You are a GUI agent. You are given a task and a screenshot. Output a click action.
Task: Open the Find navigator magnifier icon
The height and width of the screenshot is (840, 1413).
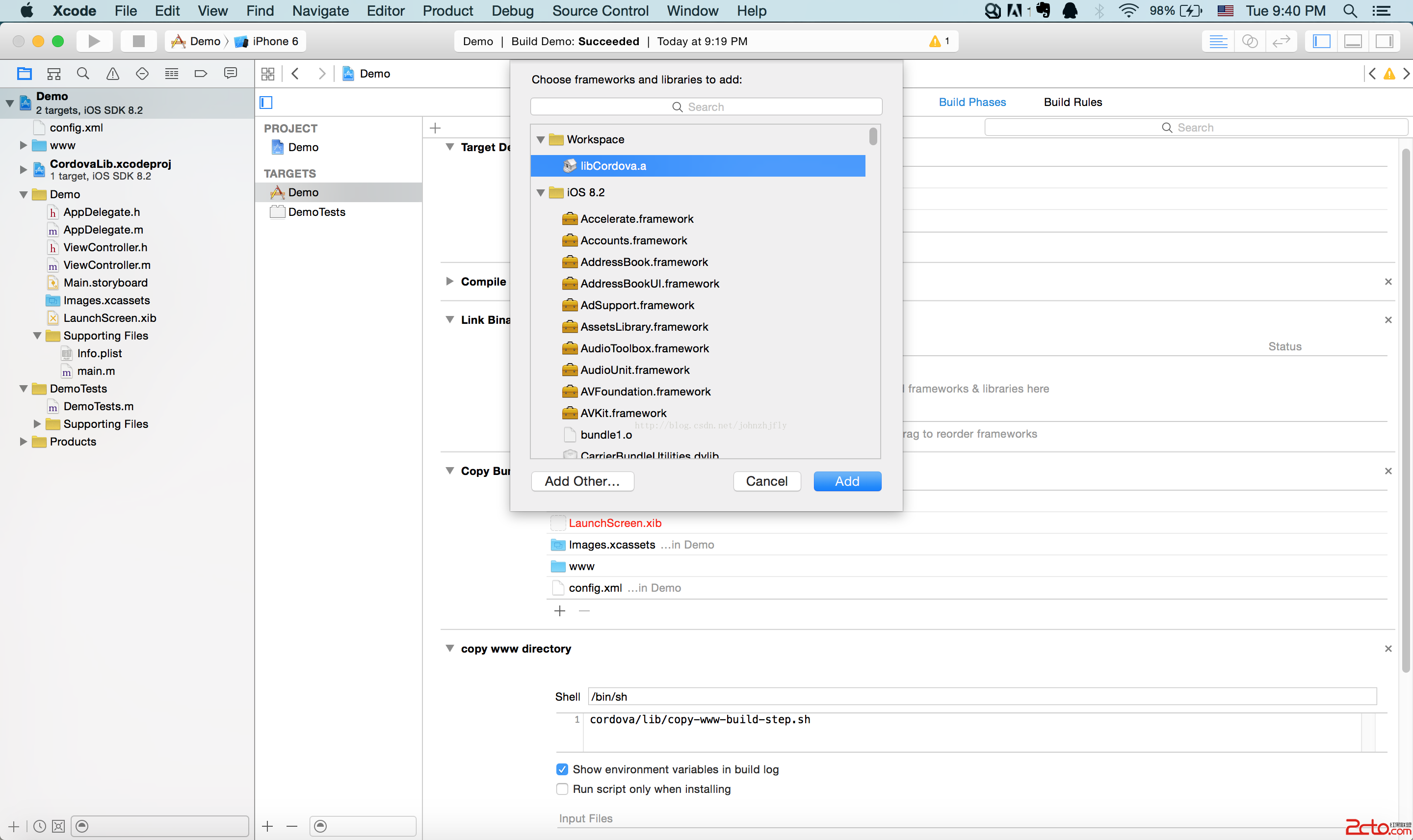[83, 74]
